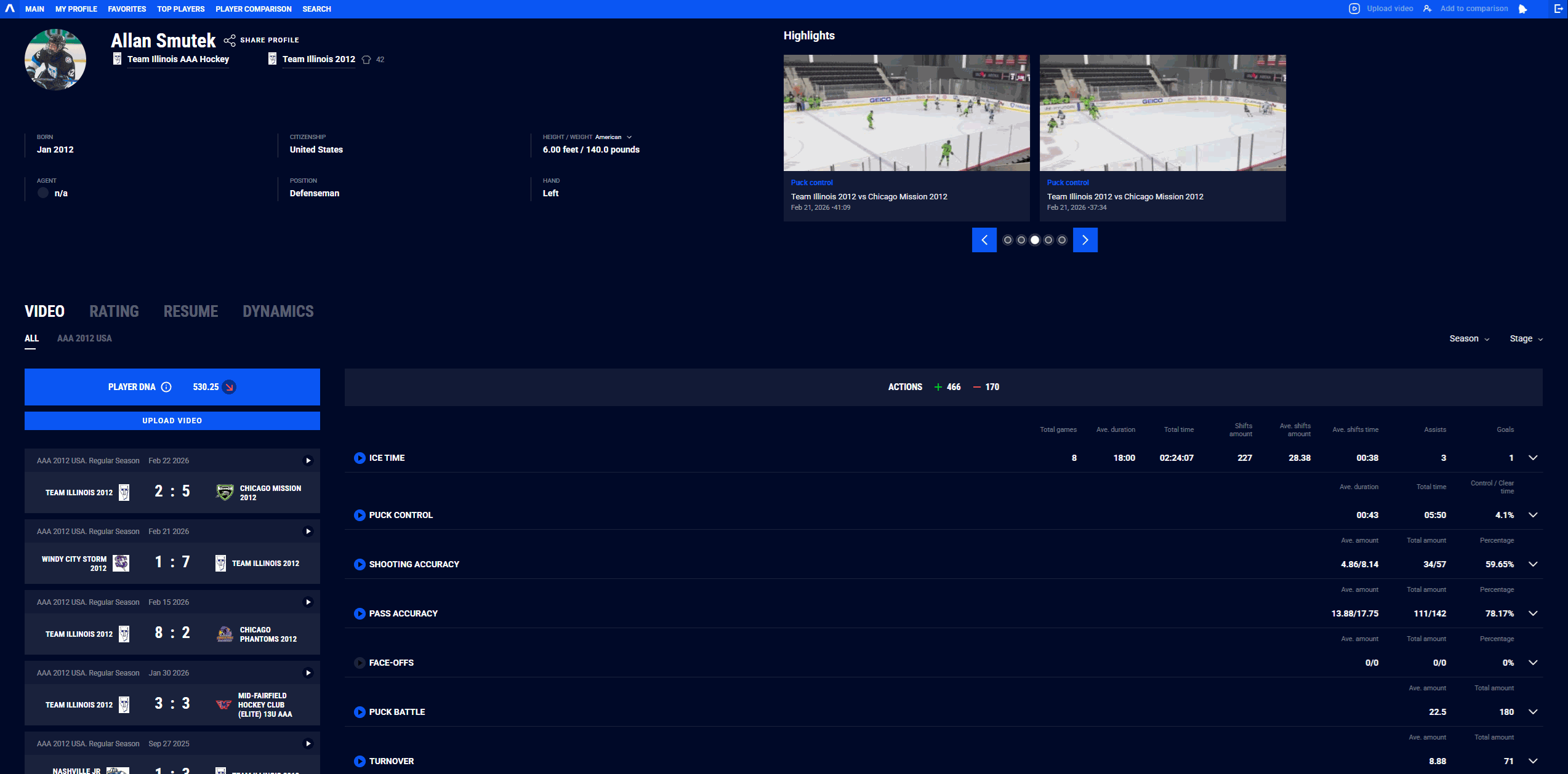Play the Ice Time video clips
The image size is (1568, 774).
[x=360, y=458]
